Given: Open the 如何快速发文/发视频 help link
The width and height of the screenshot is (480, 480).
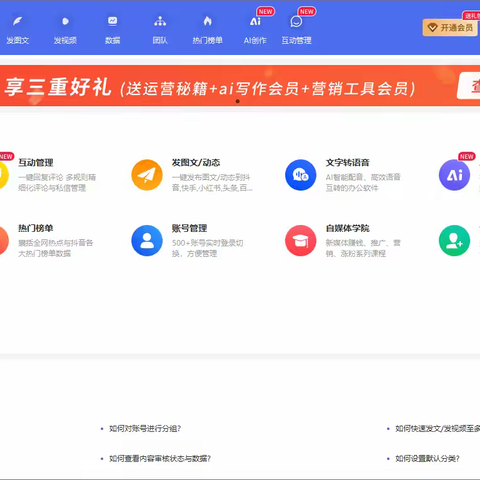Looking at the screenshot, I should tap(437, 428).
